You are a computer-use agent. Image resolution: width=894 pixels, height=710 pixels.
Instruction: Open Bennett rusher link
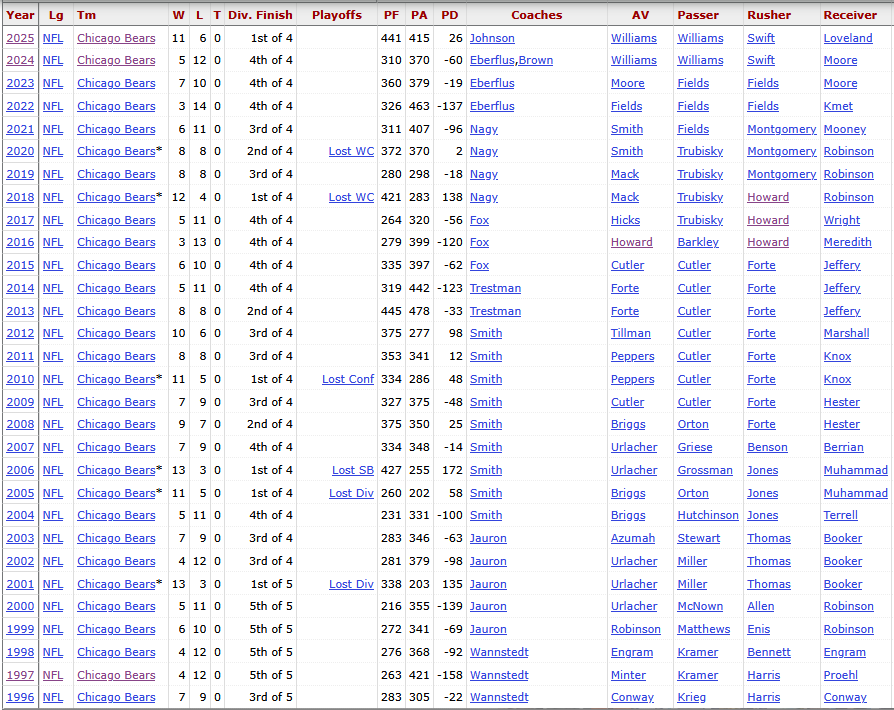(x=769, y=652)
